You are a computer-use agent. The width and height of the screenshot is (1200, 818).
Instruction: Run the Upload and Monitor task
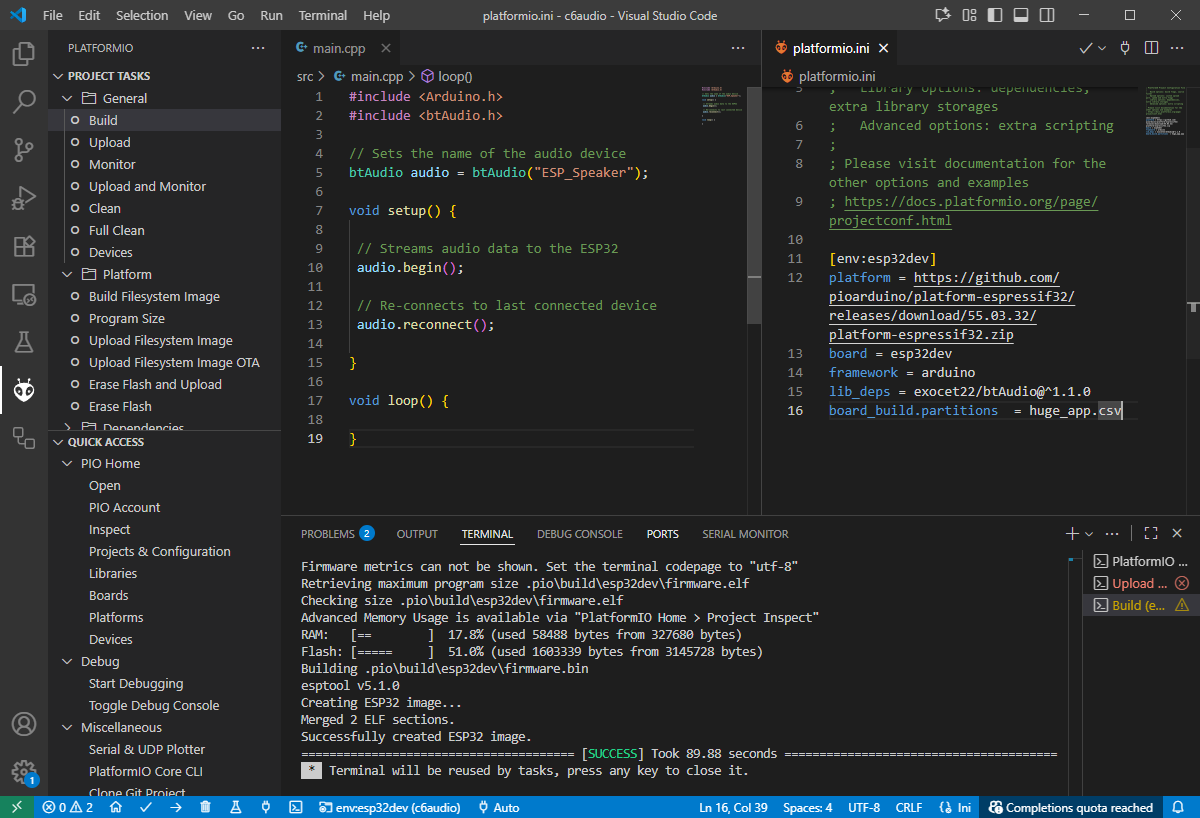(x=147, y=186)
